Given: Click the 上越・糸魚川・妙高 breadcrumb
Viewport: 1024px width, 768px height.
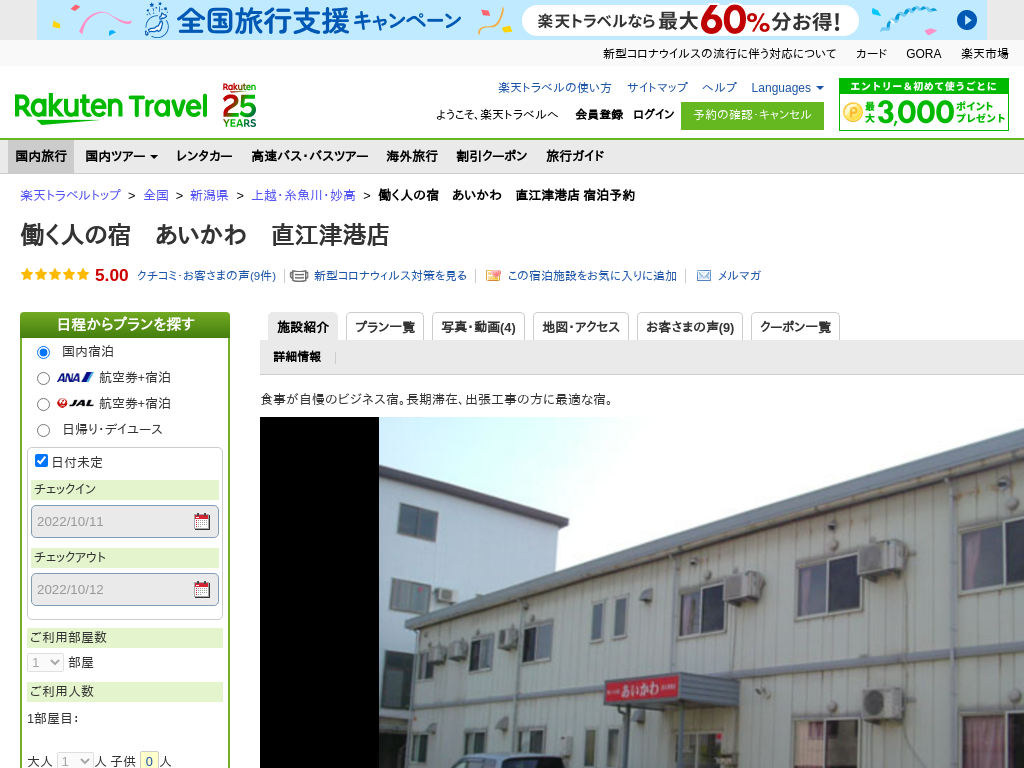Looking at the screenshot, I should [x=304, y=195].
